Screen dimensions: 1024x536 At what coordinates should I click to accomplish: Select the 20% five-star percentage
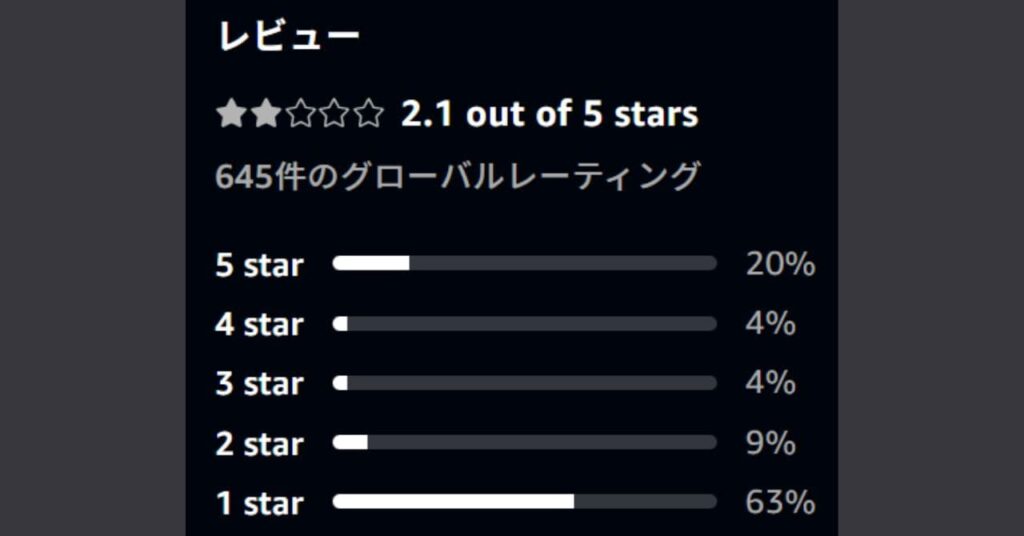(x=780, y=264)
